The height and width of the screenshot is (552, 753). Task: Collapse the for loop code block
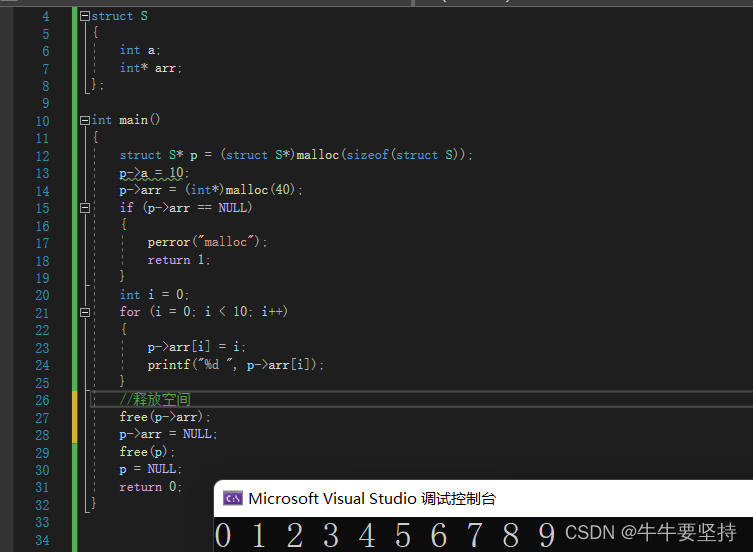[85, 312]
